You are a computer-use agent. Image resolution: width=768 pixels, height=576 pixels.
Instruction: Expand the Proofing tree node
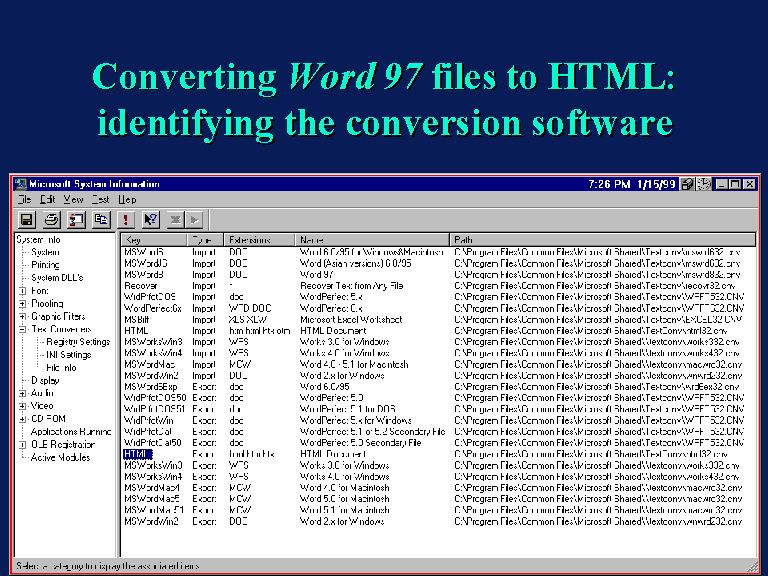(x=23, y=304)
